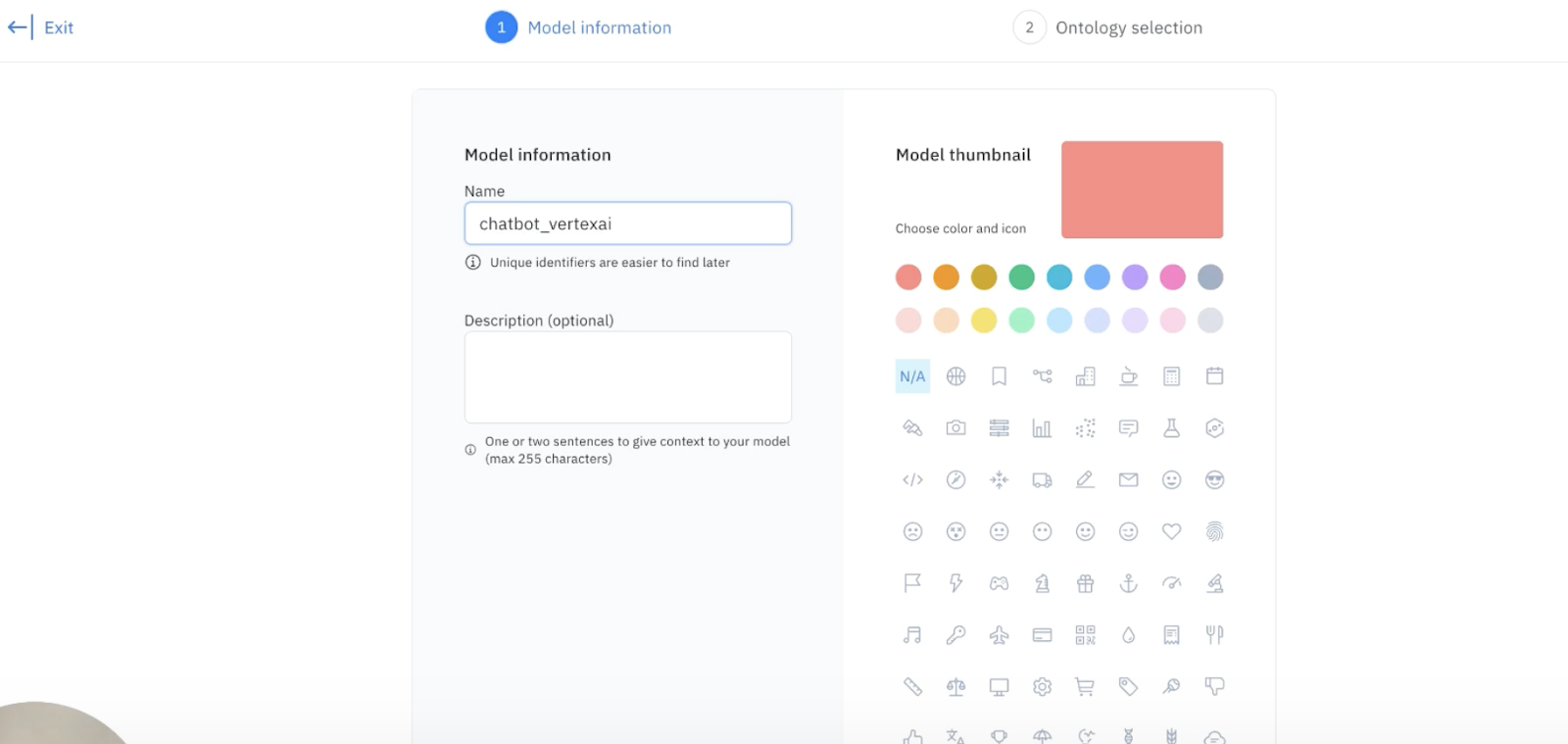Choose the sunglasses smiley icon
This screenshot has width=1568, height=744.
1215,479
